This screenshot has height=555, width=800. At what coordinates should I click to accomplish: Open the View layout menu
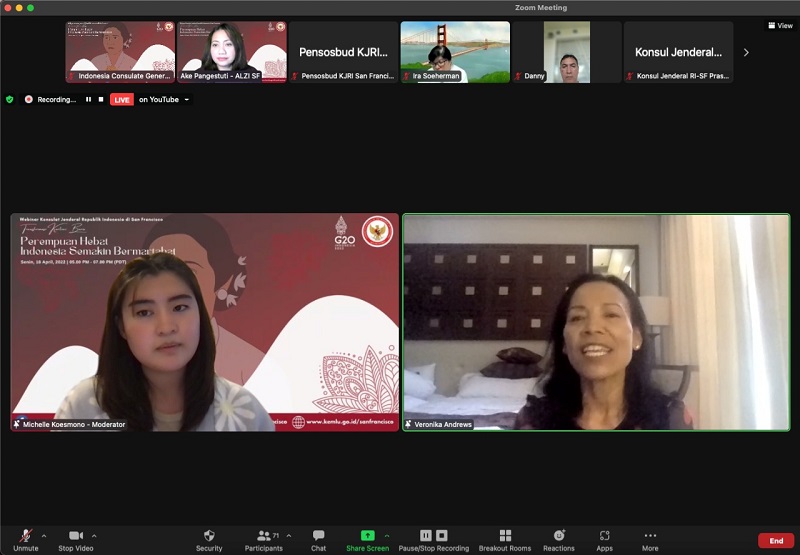point(781,26)
